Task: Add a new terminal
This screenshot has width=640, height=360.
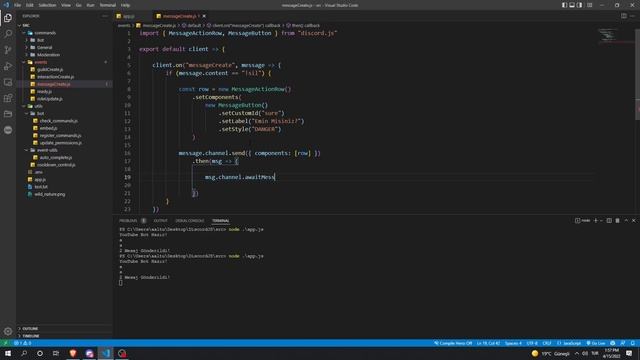Action: (596, 220)
